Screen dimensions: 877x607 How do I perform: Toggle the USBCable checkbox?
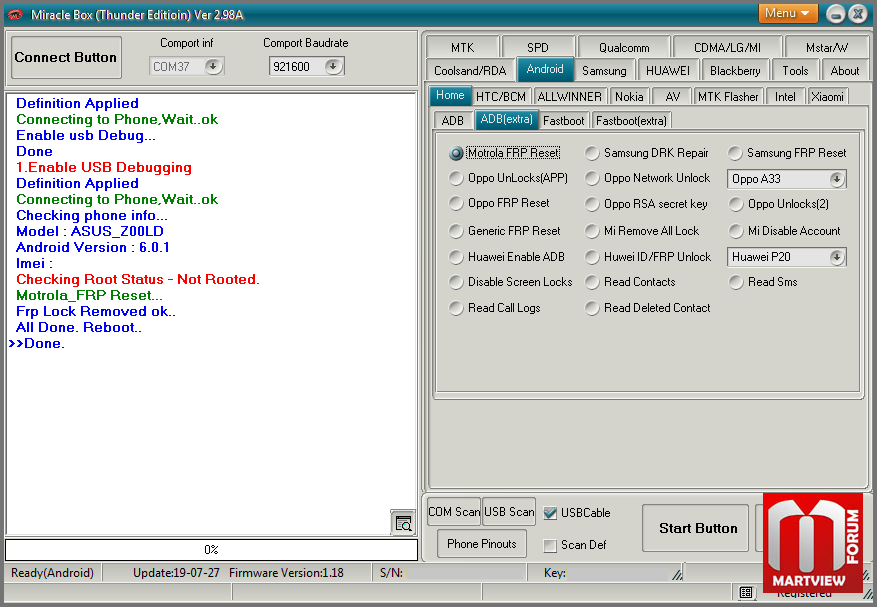550,513
